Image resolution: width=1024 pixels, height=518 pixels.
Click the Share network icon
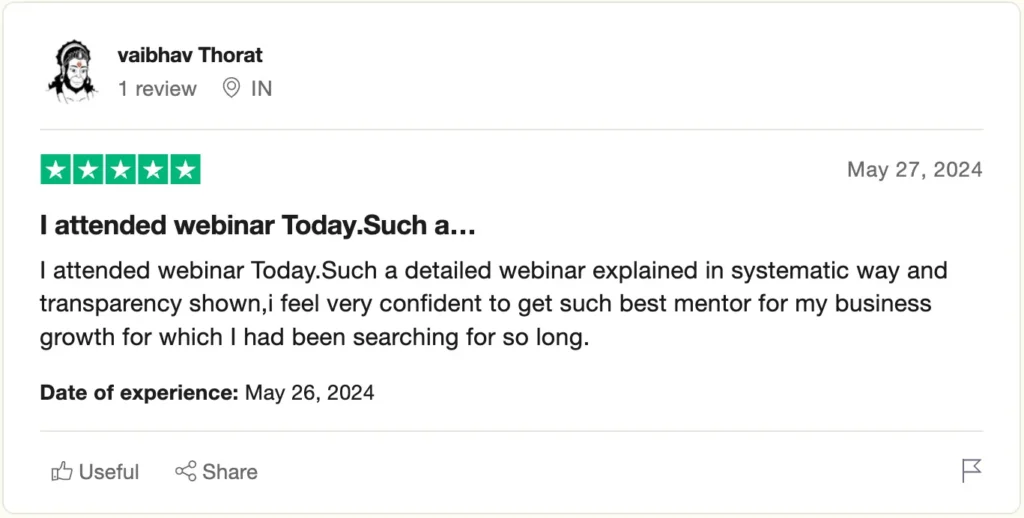tap(185, 472)
